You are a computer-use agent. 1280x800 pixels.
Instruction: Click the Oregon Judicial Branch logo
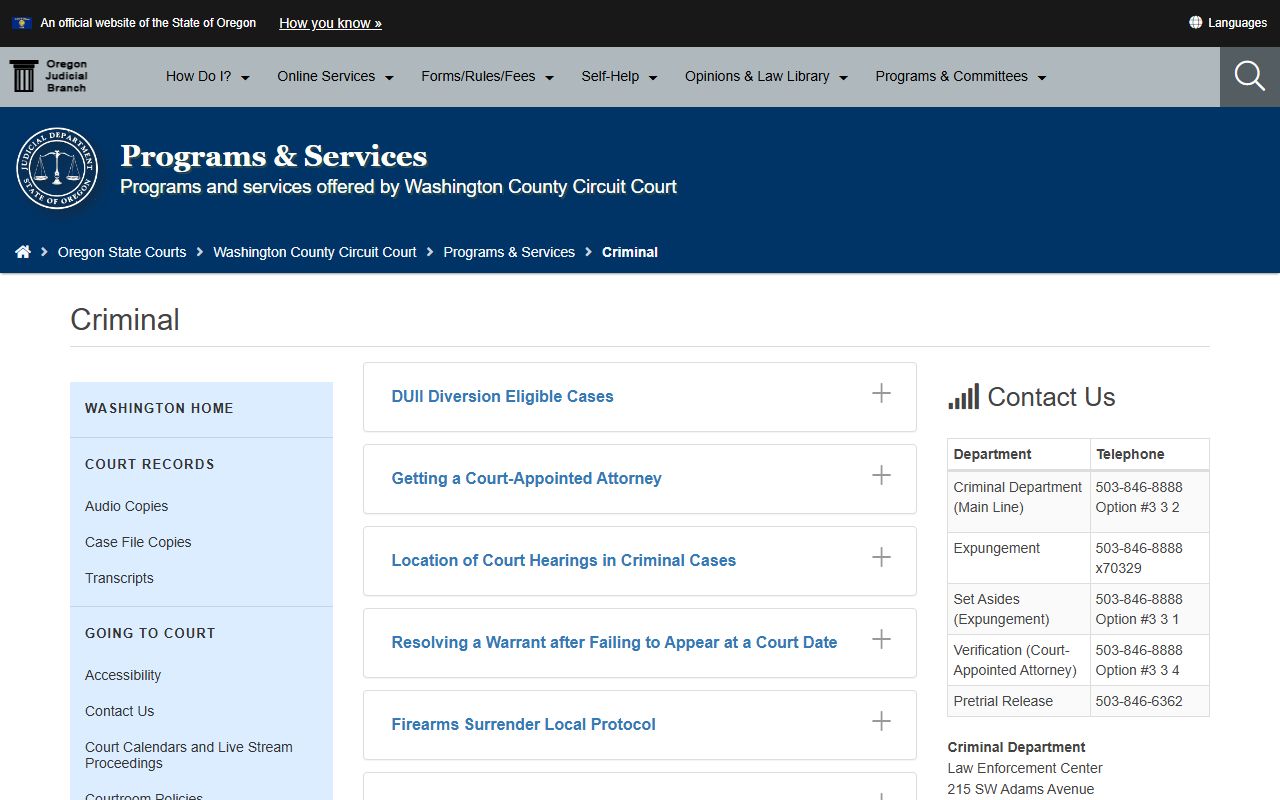49,76
